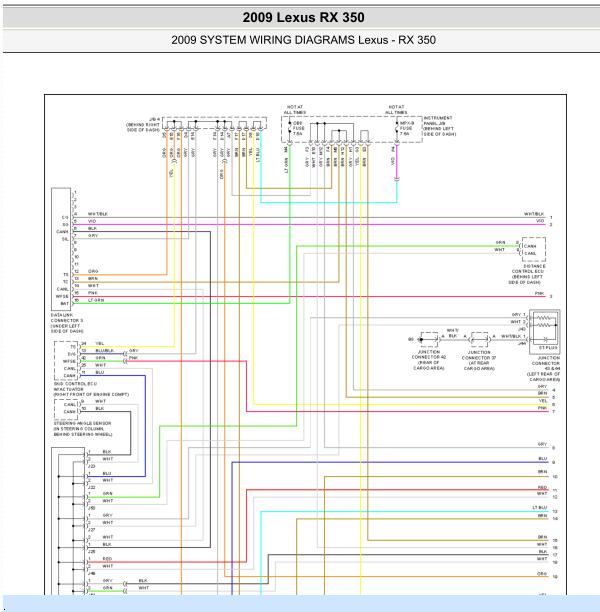Click the "CANH" pin inside the distance control ECU box
The image size is (600, 612).
pos(530,246)
